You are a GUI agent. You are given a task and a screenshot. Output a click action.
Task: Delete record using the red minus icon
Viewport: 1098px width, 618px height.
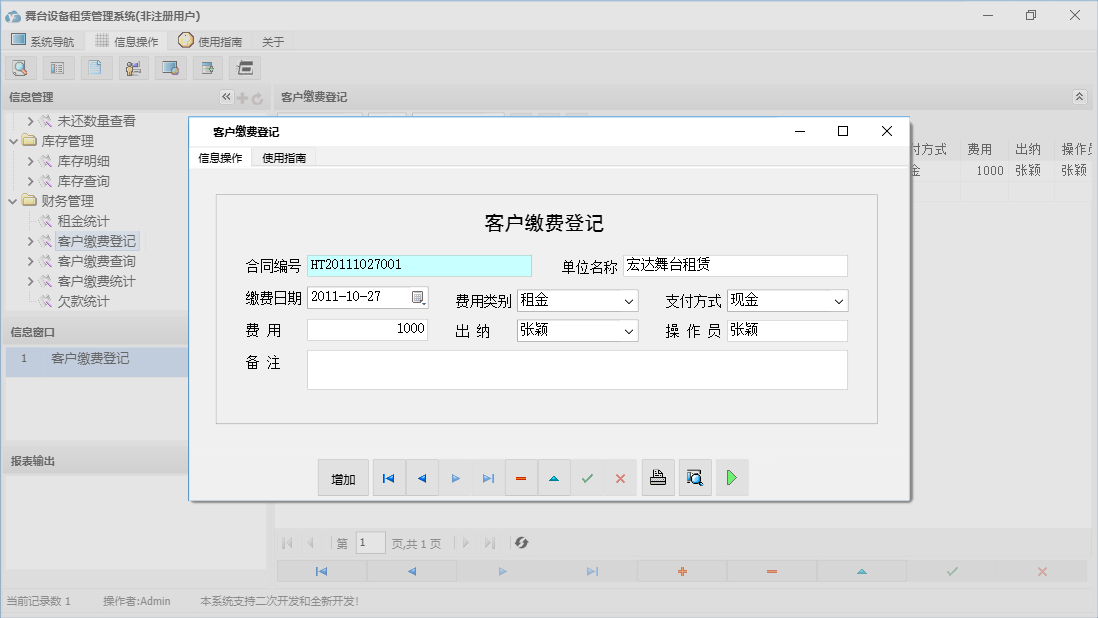pyautogui.click(x=521, y=477)
